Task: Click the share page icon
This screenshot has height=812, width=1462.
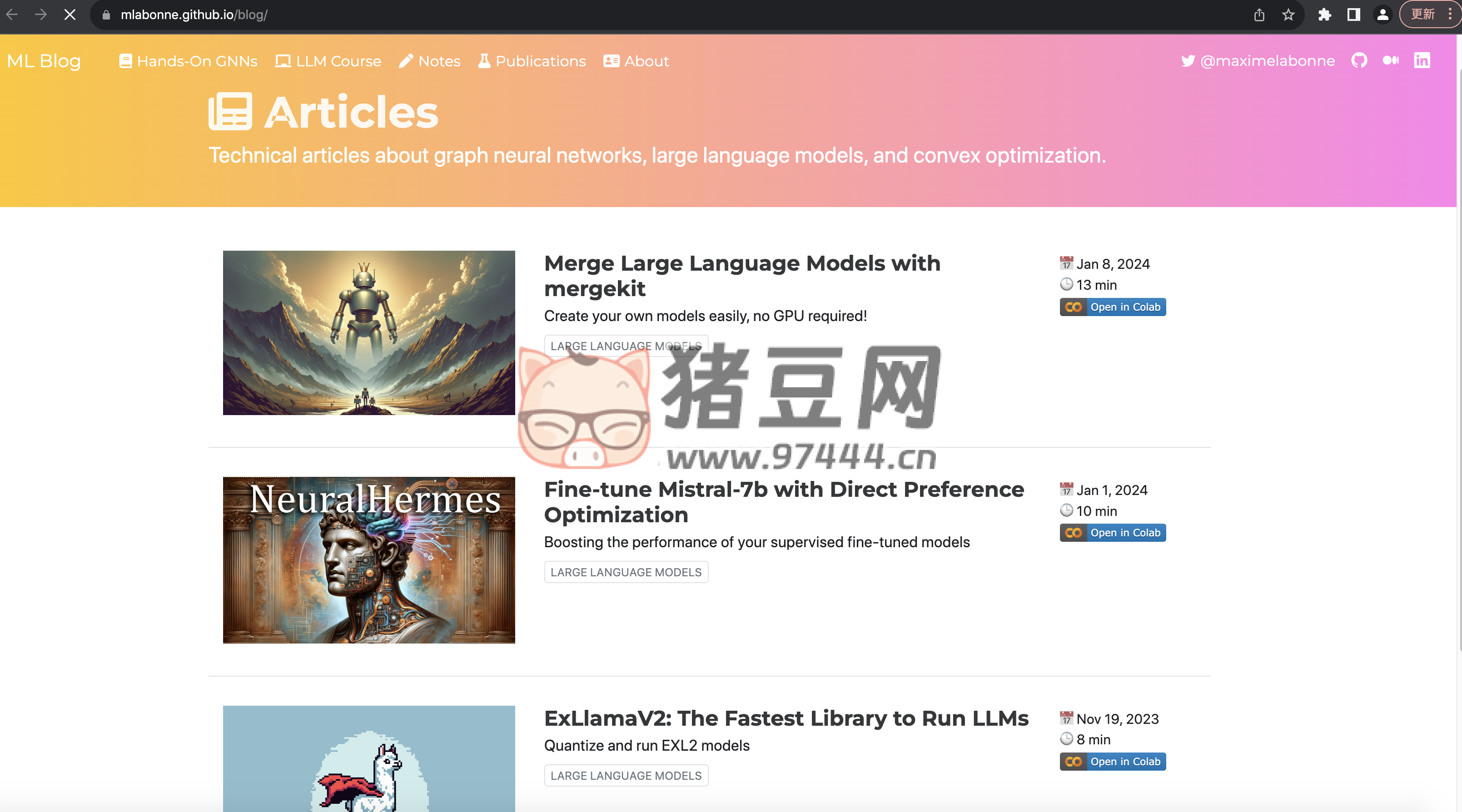Action: pos(1259,15)
